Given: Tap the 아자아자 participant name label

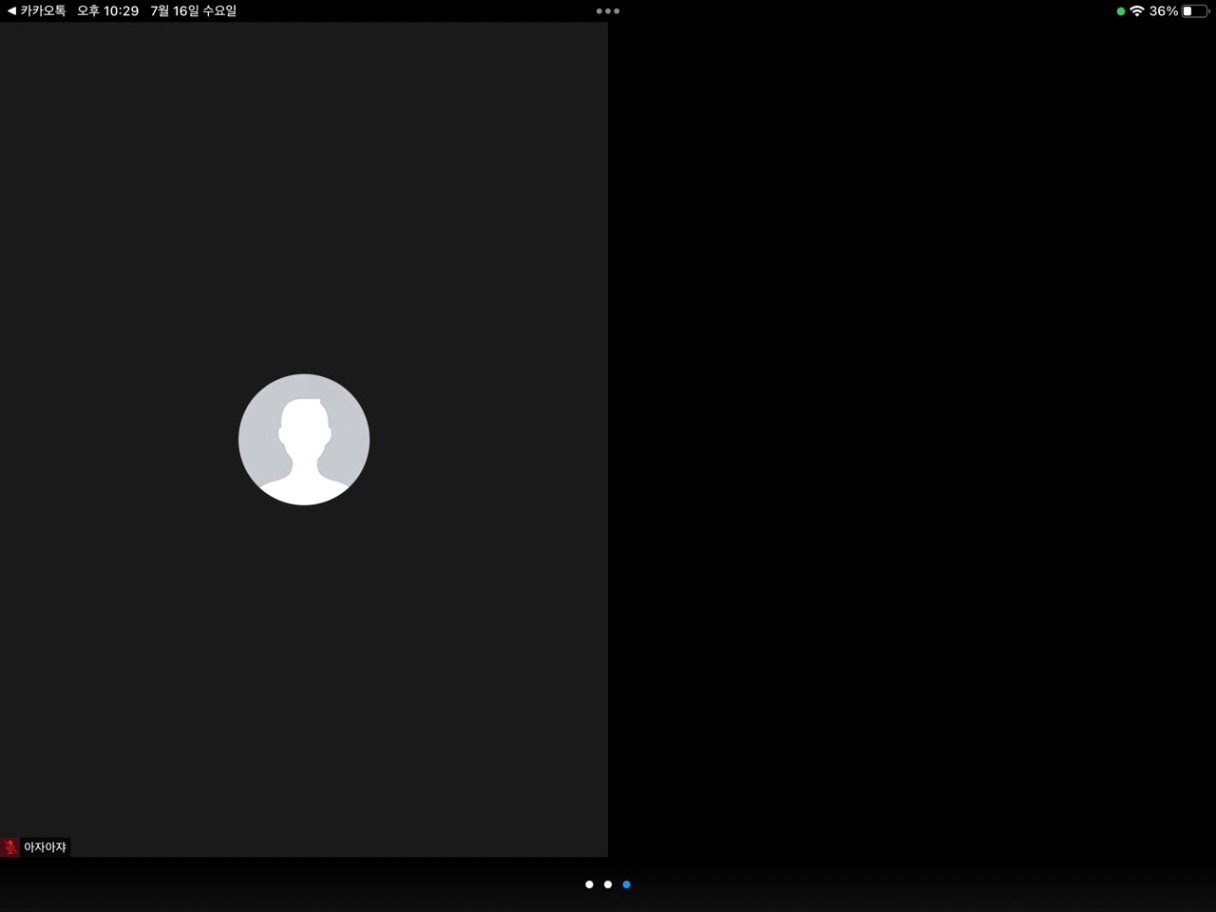Looking at the screenshot, I should 45,847.
